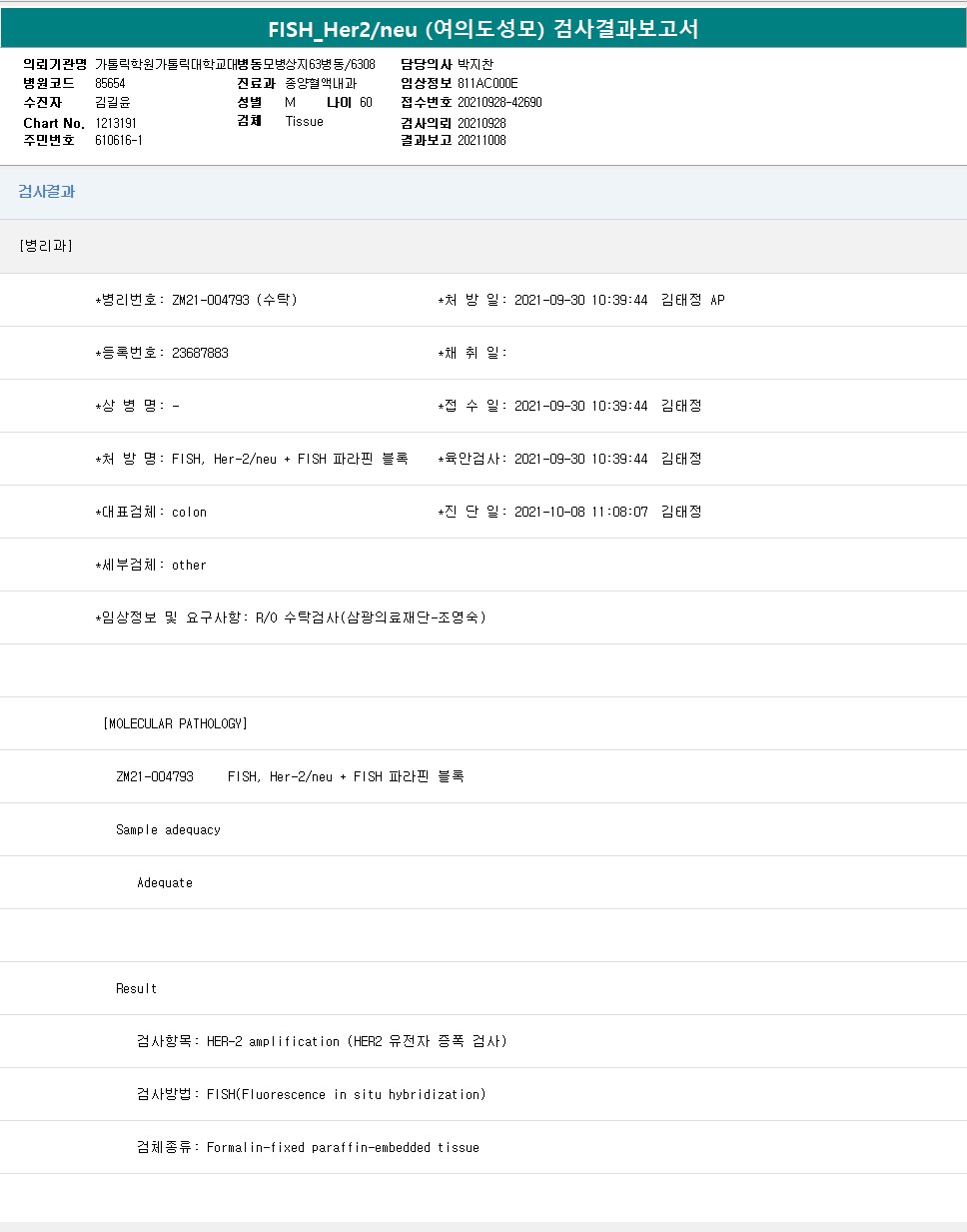The image size is (967, 1232).
Task: Select the 상병명 field row
Action: coord(138,406)
